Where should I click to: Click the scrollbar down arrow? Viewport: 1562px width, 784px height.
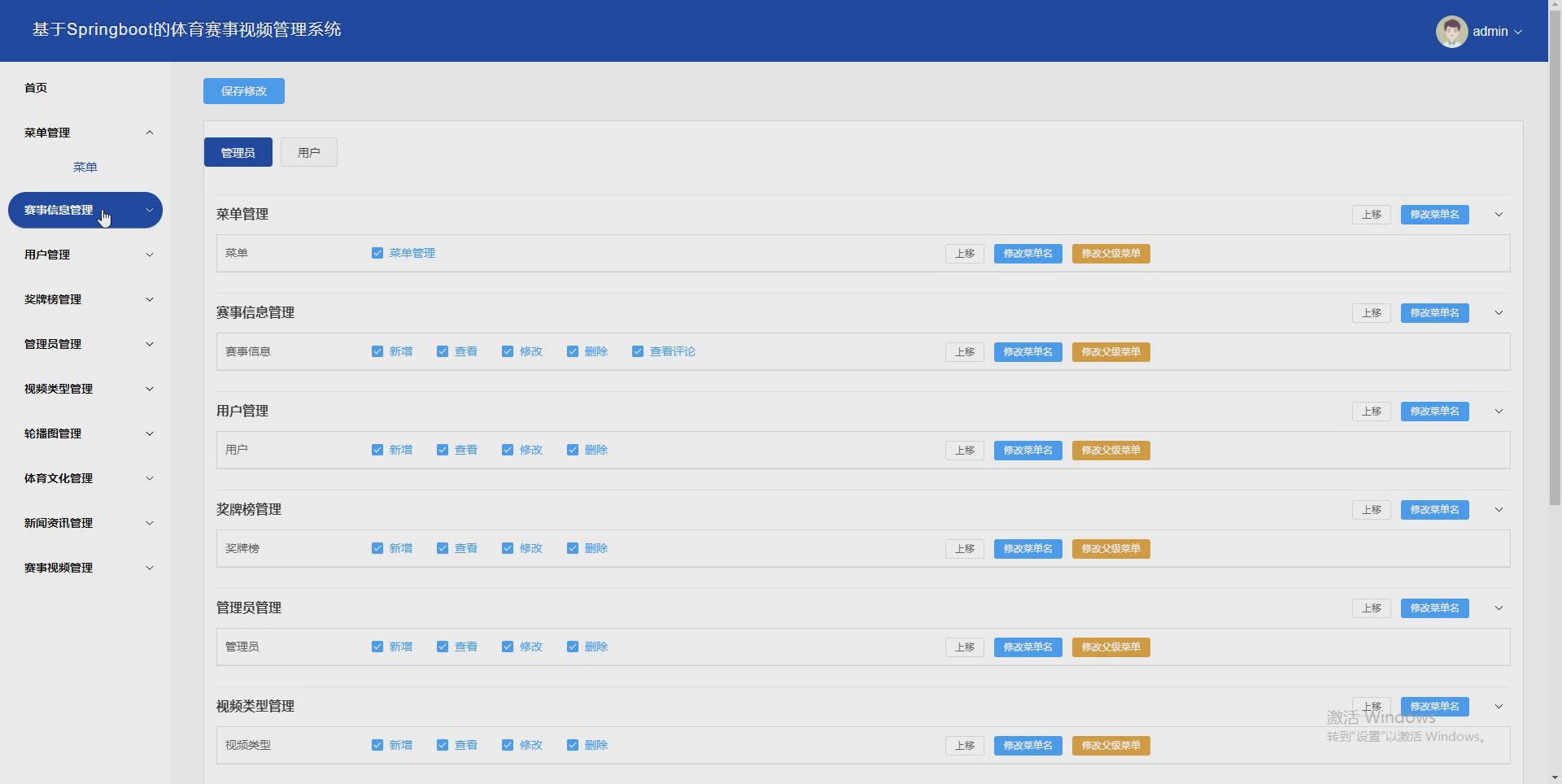point(1555,777)
